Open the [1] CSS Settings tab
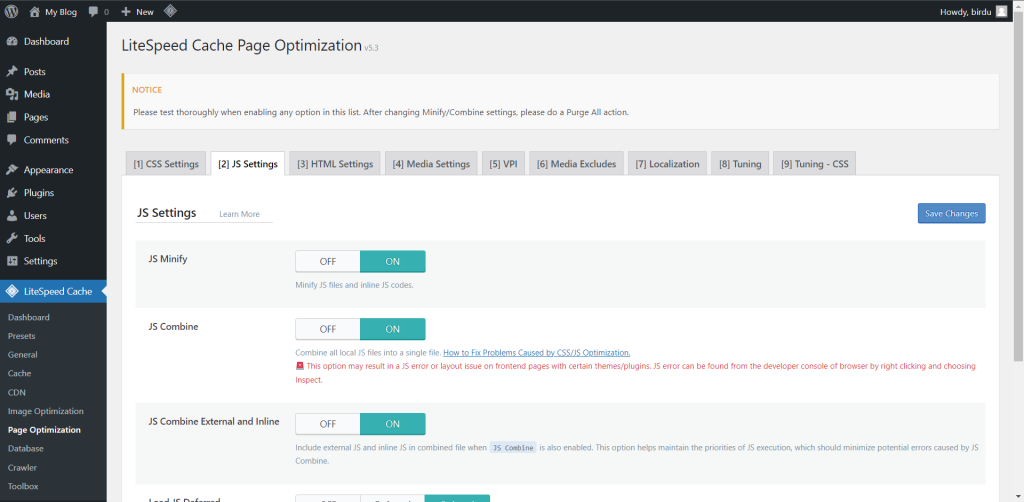The width and height of the screenshot is (1024, 502). click(x=166, y=164)
